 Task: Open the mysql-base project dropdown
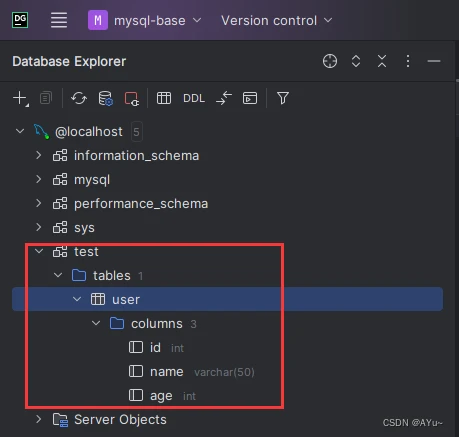145,20
